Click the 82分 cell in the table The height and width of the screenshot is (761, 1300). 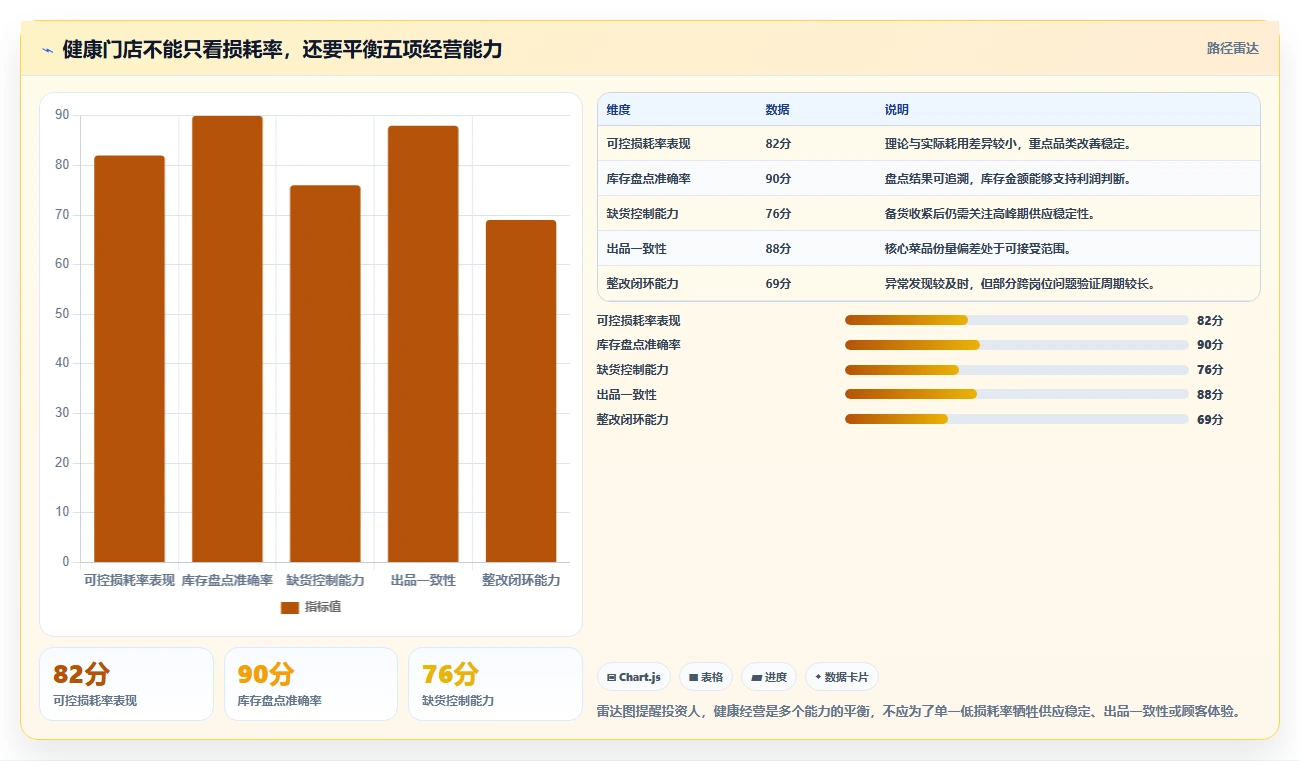(778, 144)
